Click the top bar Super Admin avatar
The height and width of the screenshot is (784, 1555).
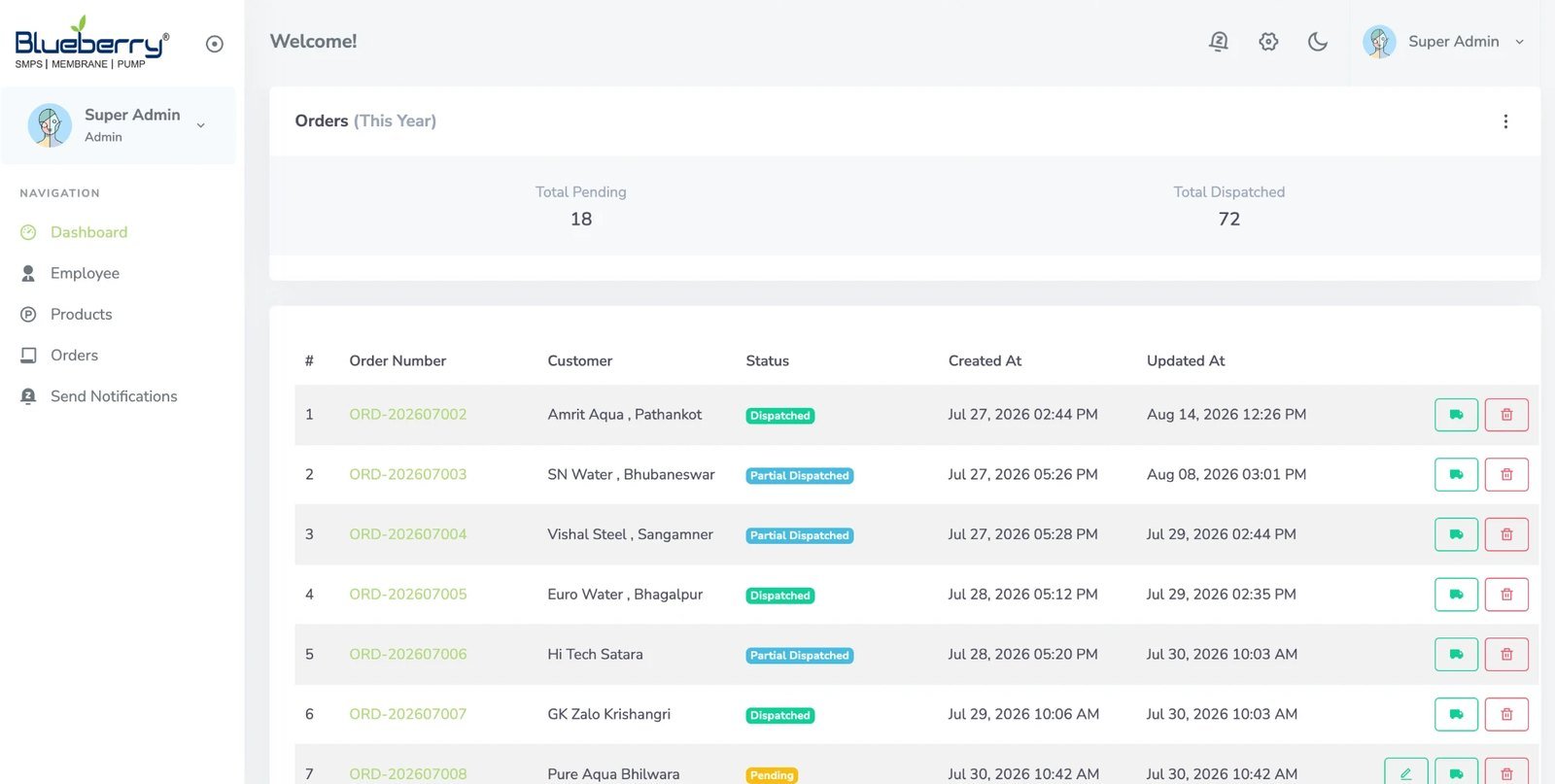click(x=1379, y=42)
